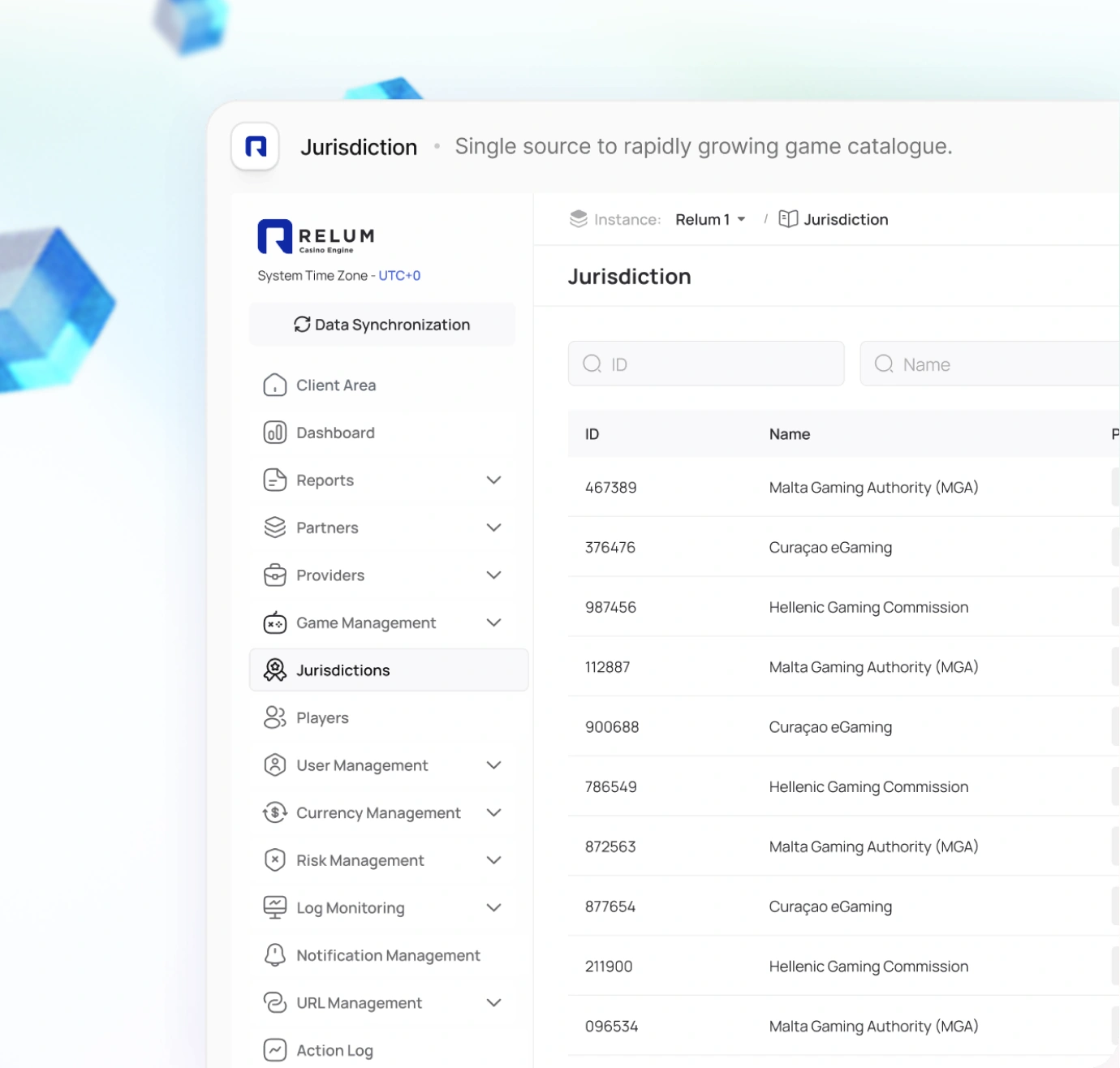Viewport: 1120px width, 1068px height.
Task: Click the Relum logo icon in header
Action: (x=256, y=147)
